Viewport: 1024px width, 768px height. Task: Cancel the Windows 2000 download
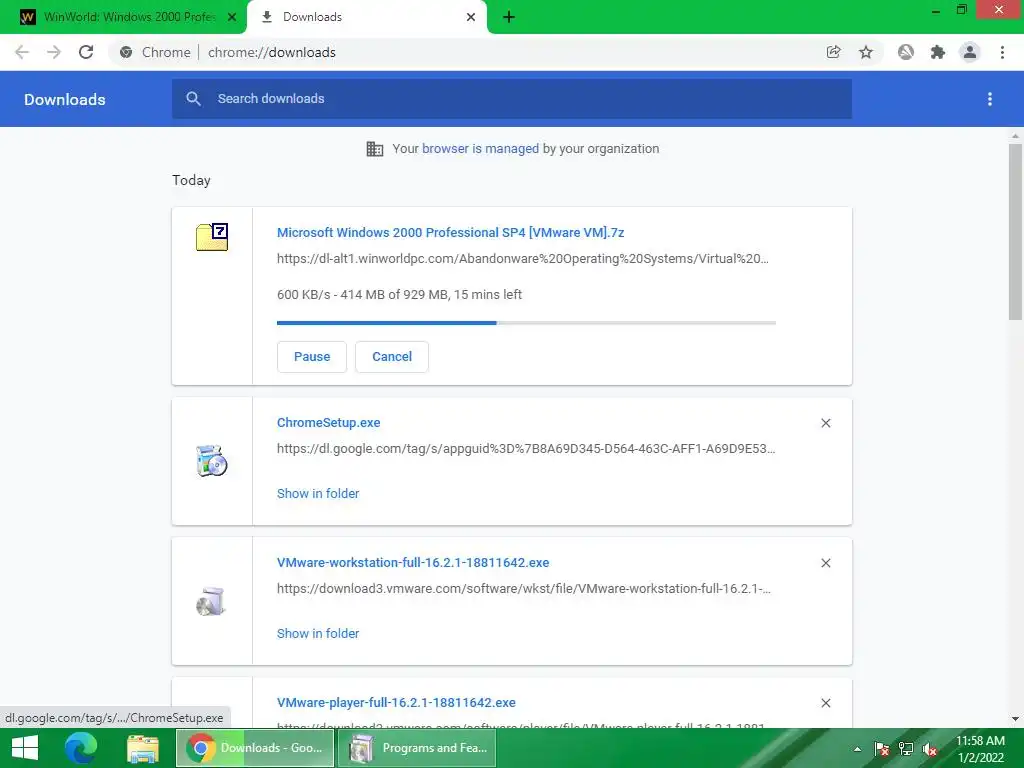(x=392, y=357)
